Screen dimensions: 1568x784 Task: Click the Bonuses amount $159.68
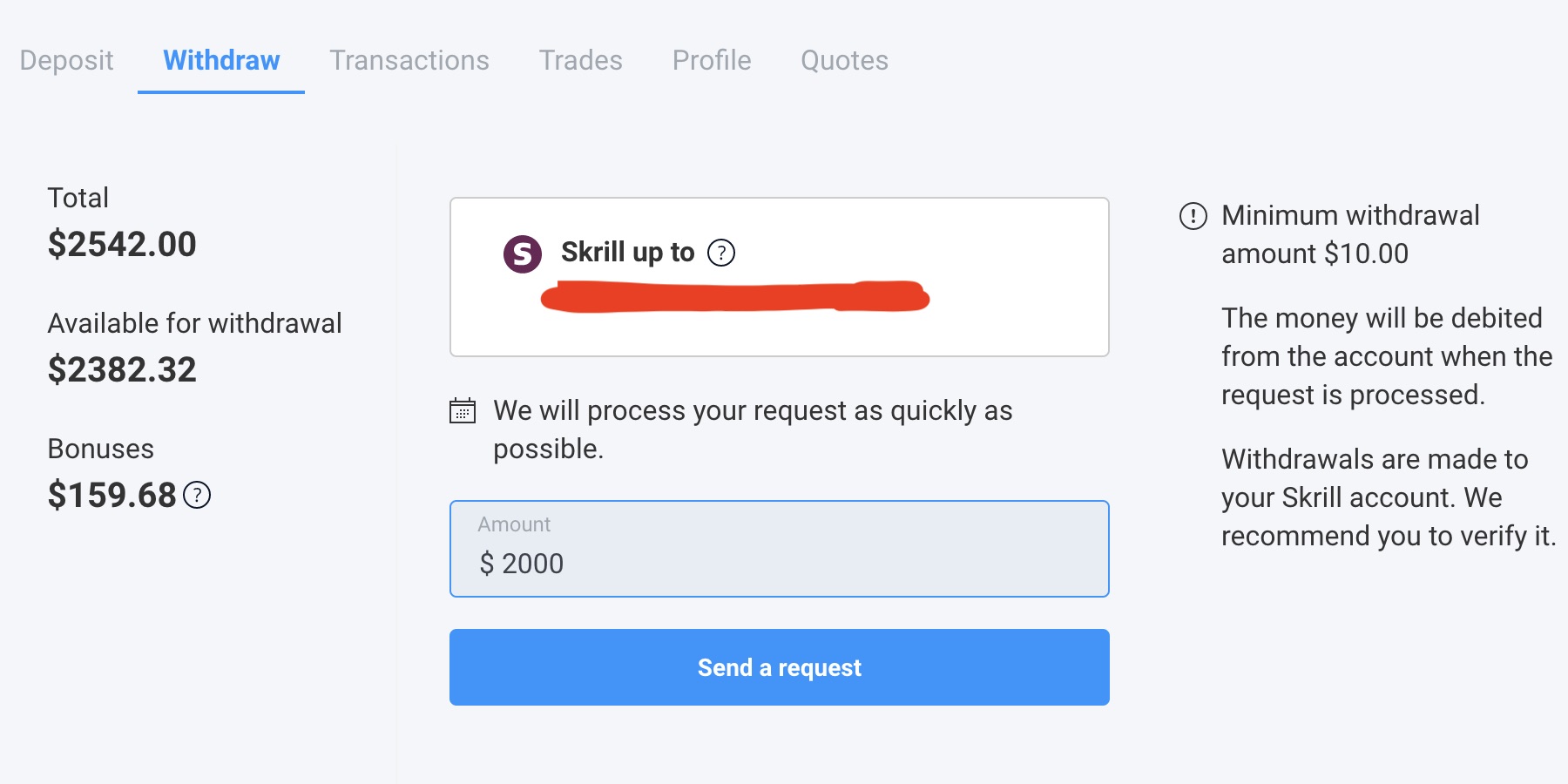pyautogui.click(x=112, y=495)
